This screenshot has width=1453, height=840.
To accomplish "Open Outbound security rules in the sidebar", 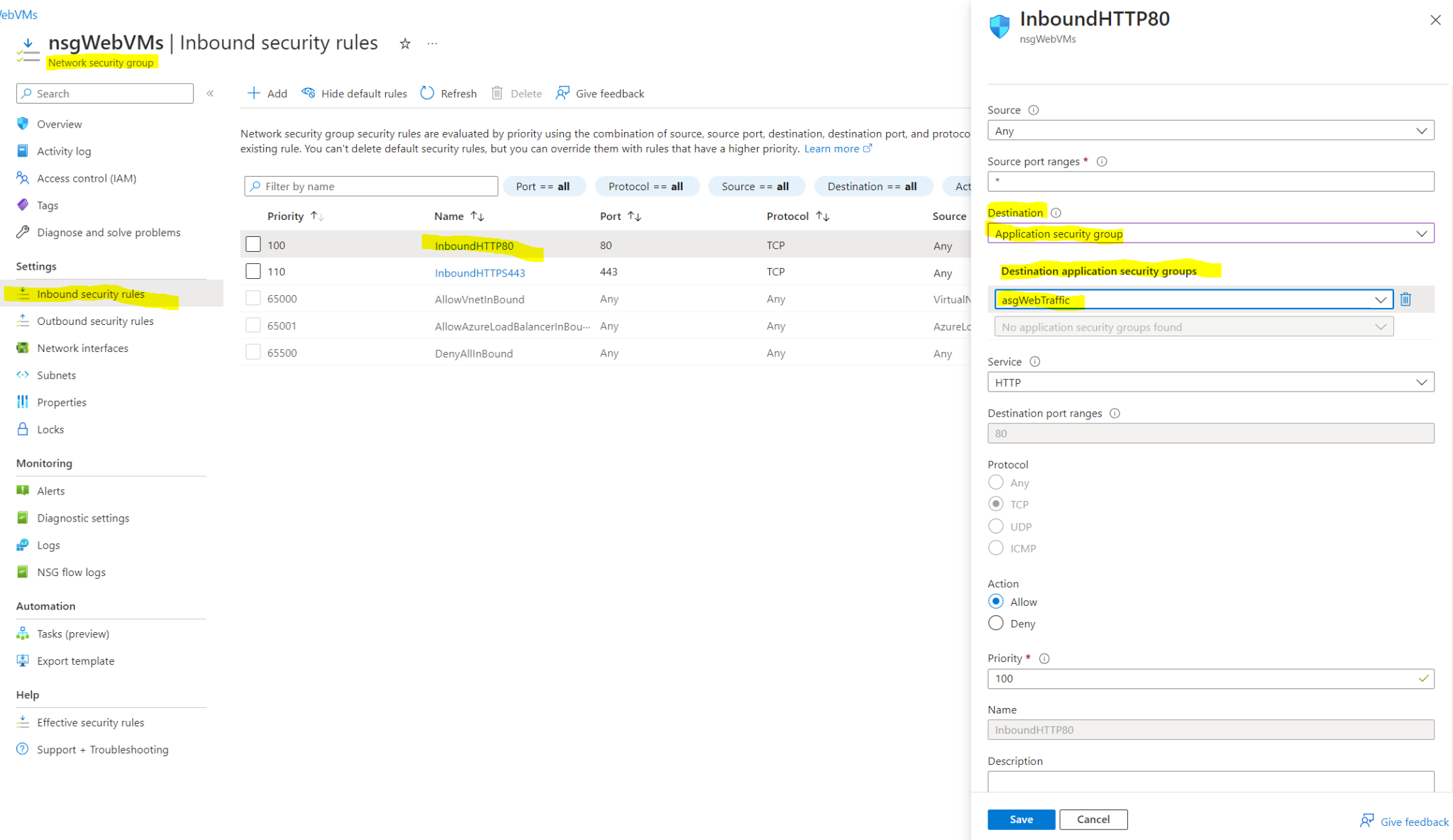I will (94, 321).
